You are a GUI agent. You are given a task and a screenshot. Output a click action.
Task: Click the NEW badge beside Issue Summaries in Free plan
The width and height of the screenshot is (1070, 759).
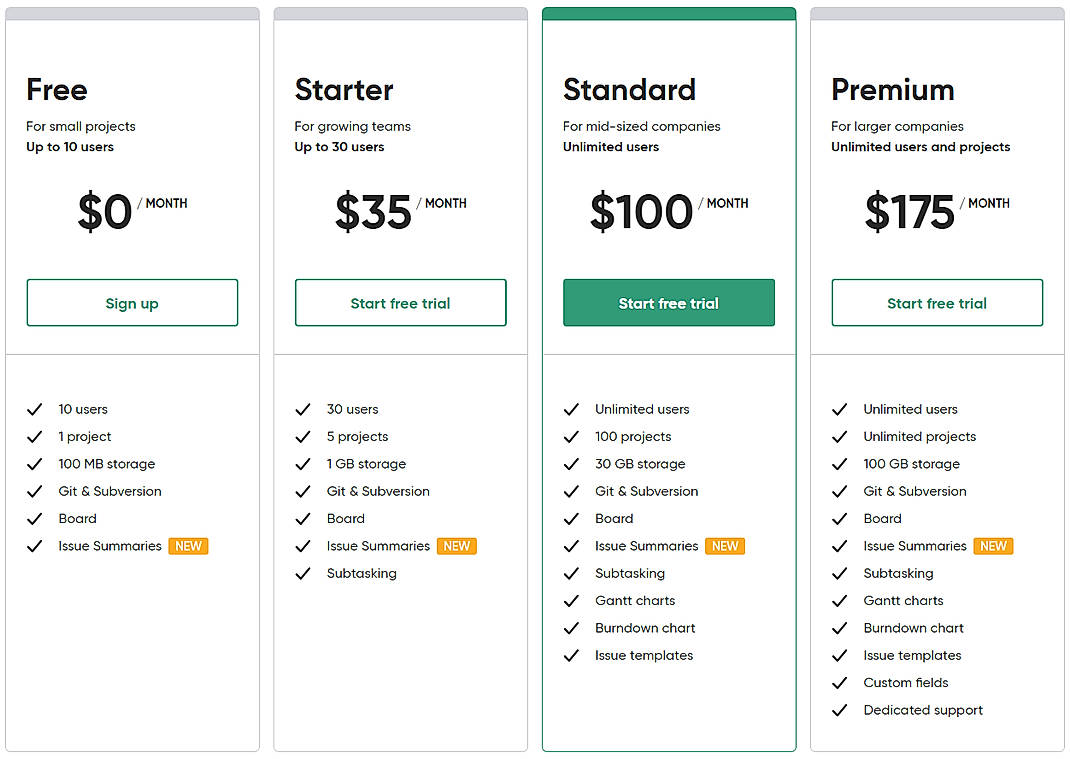click(188, 546)
